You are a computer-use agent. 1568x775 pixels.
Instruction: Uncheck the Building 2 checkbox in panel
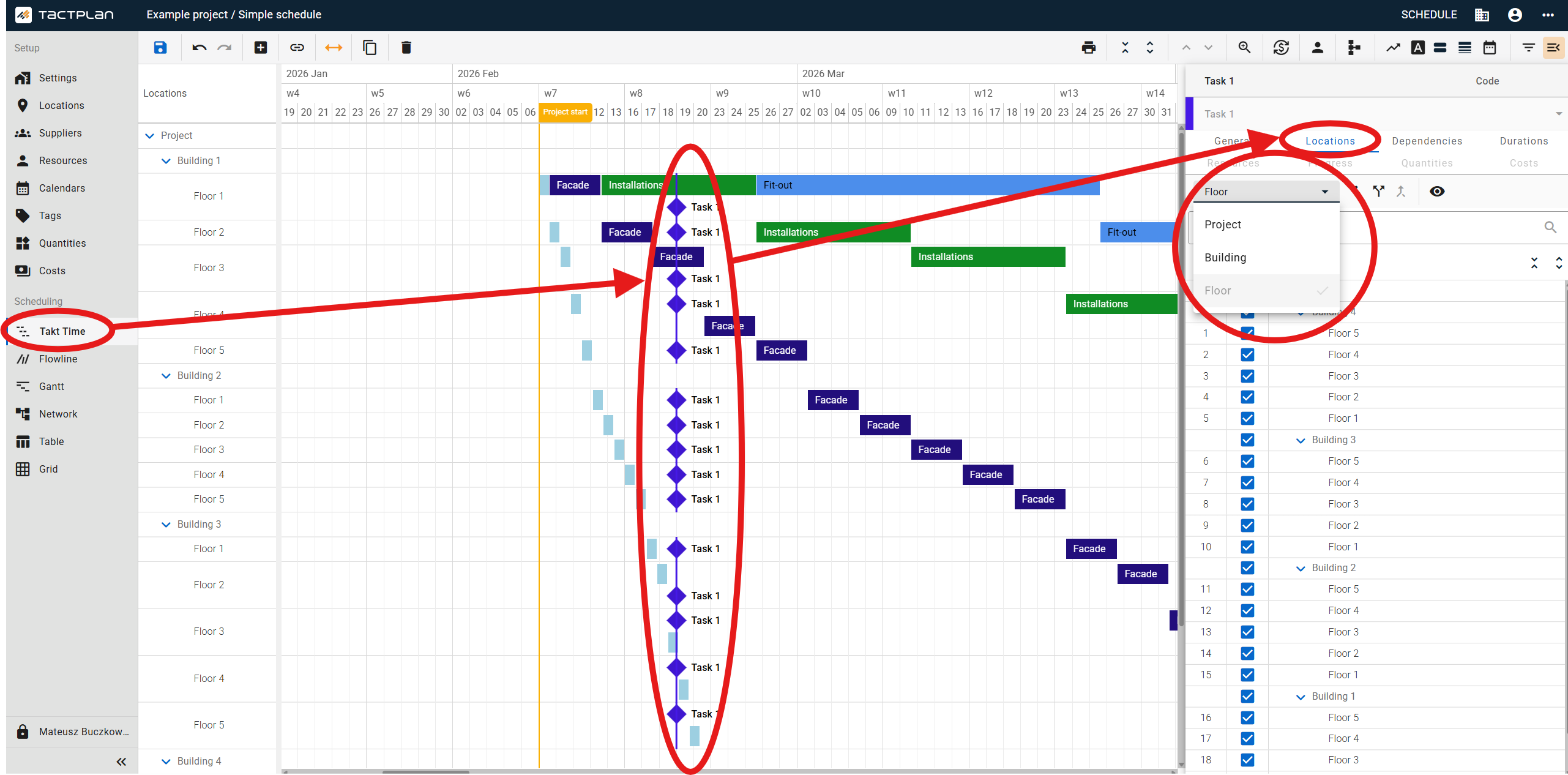[1247, 568]
